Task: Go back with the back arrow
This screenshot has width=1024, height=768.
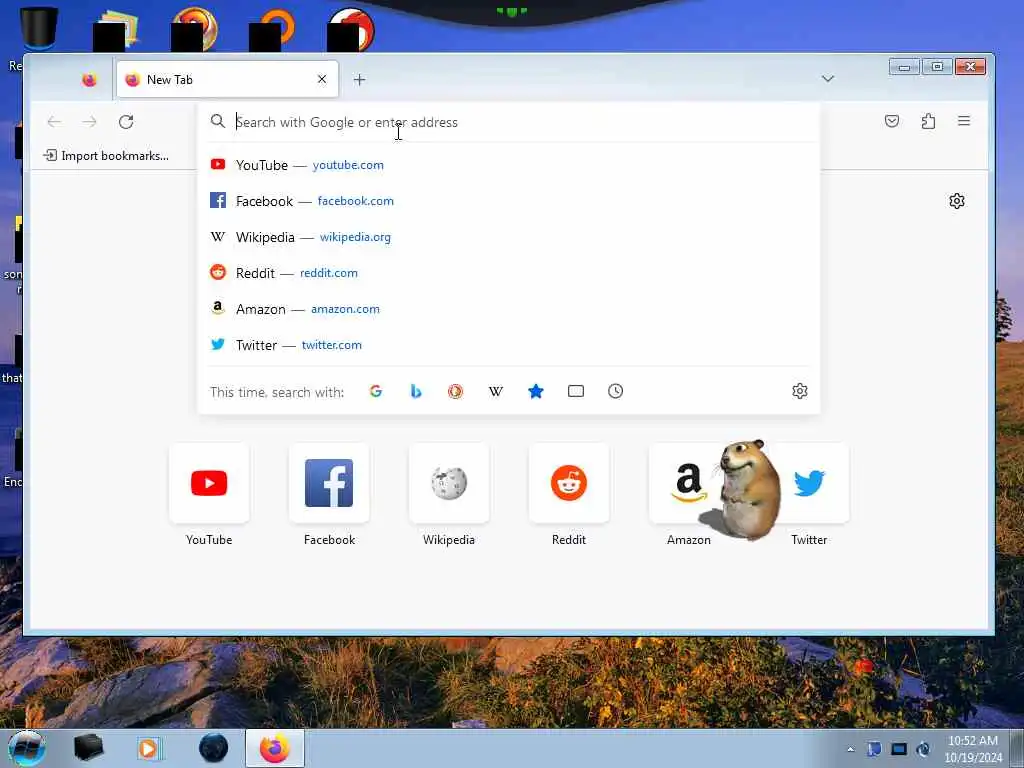Action: tap(54, 121)
